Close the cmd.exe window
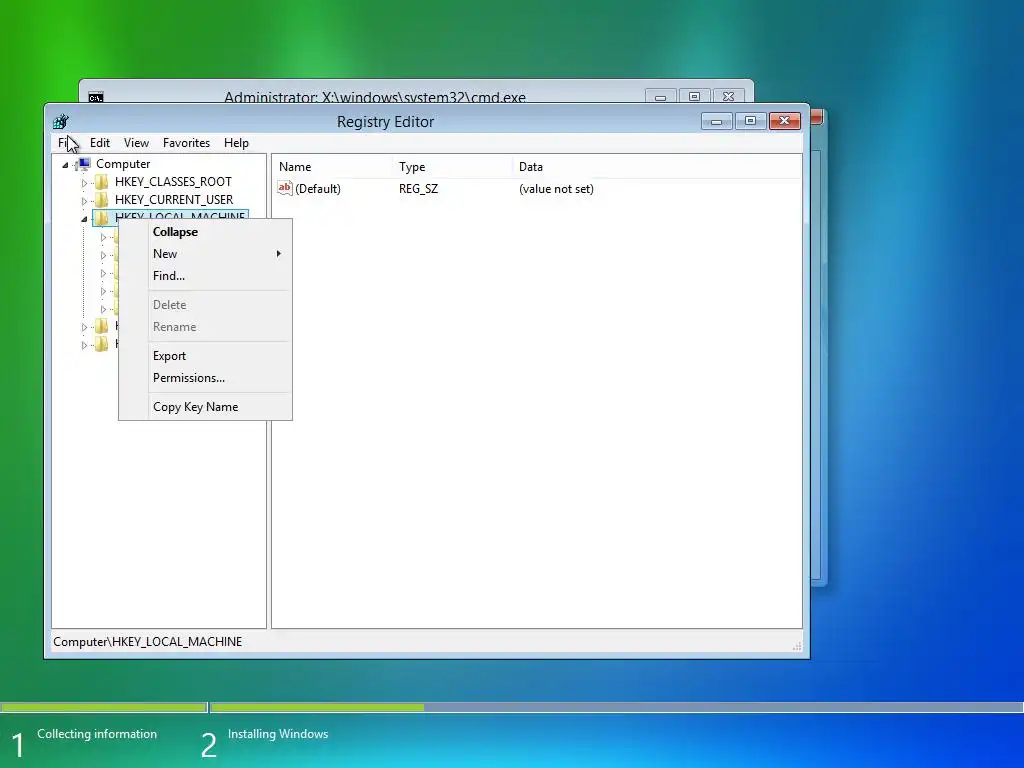This screenshot has height=768, width=1024. click(x=729, y=97)
